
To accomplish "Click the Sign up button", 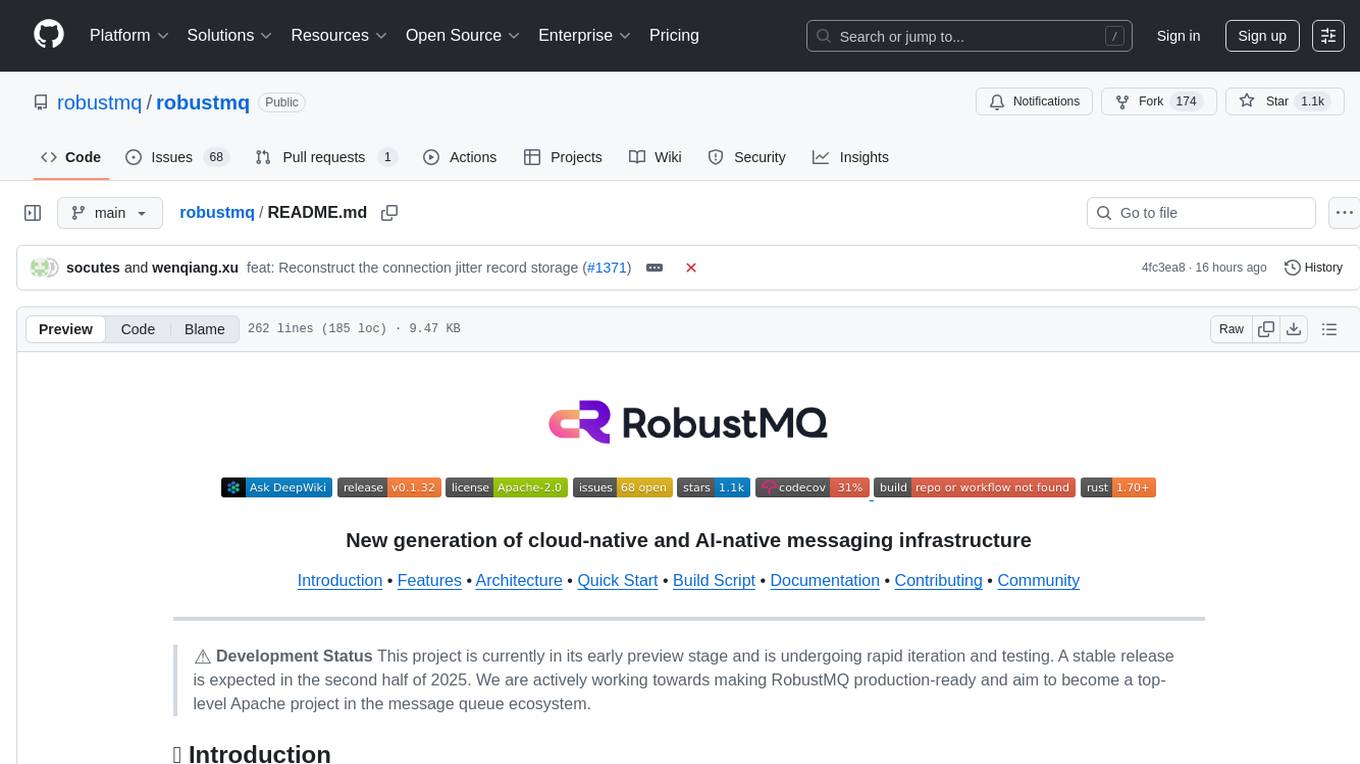I will tap(1262, 36).
